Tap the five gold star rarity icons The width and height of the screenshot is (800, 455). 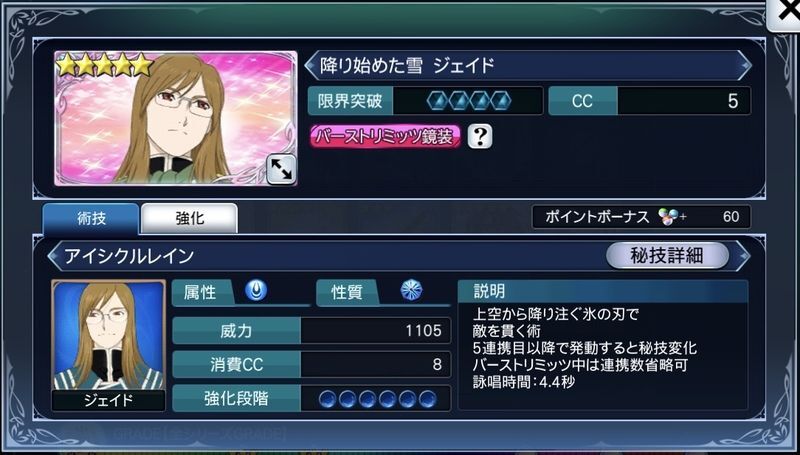tap(105, 65)
